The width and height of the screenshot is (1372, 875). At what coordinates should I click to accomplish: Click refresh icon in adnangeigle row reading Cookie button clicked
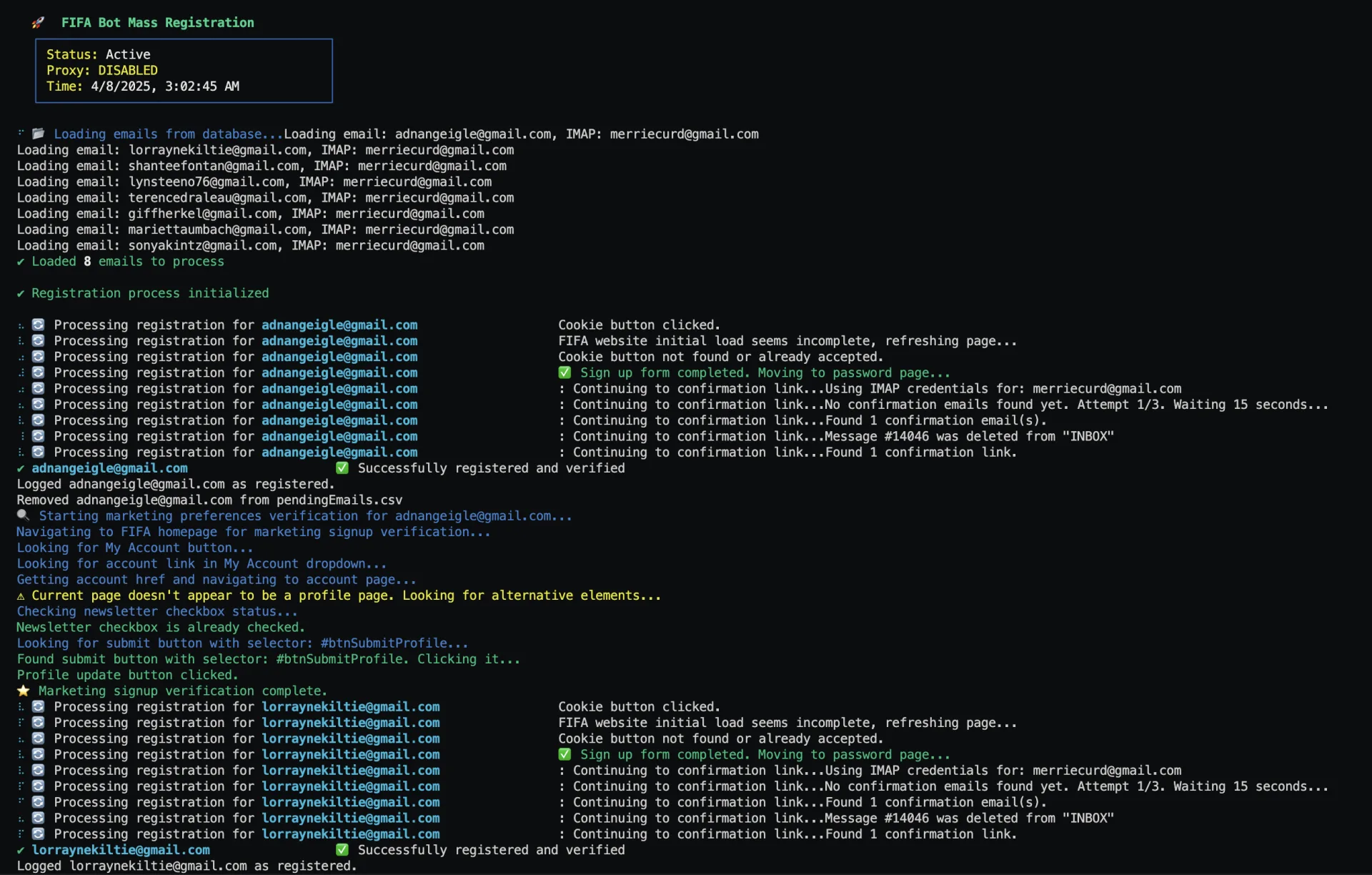pos(39,325)
